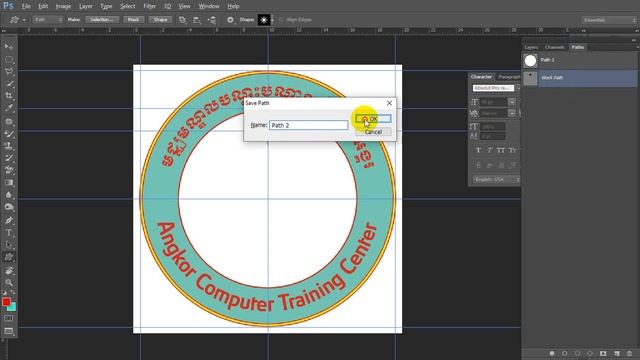Open the Image menu
640x360 pixels.
(x=63, y=6)
